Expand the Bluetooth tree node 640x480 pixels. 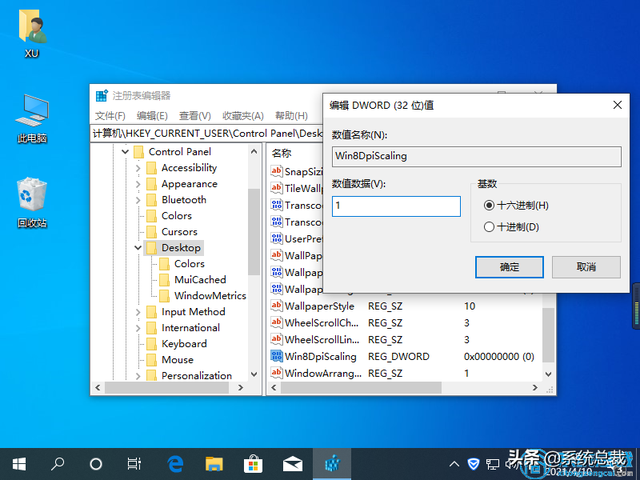click(x=138, y=200)
